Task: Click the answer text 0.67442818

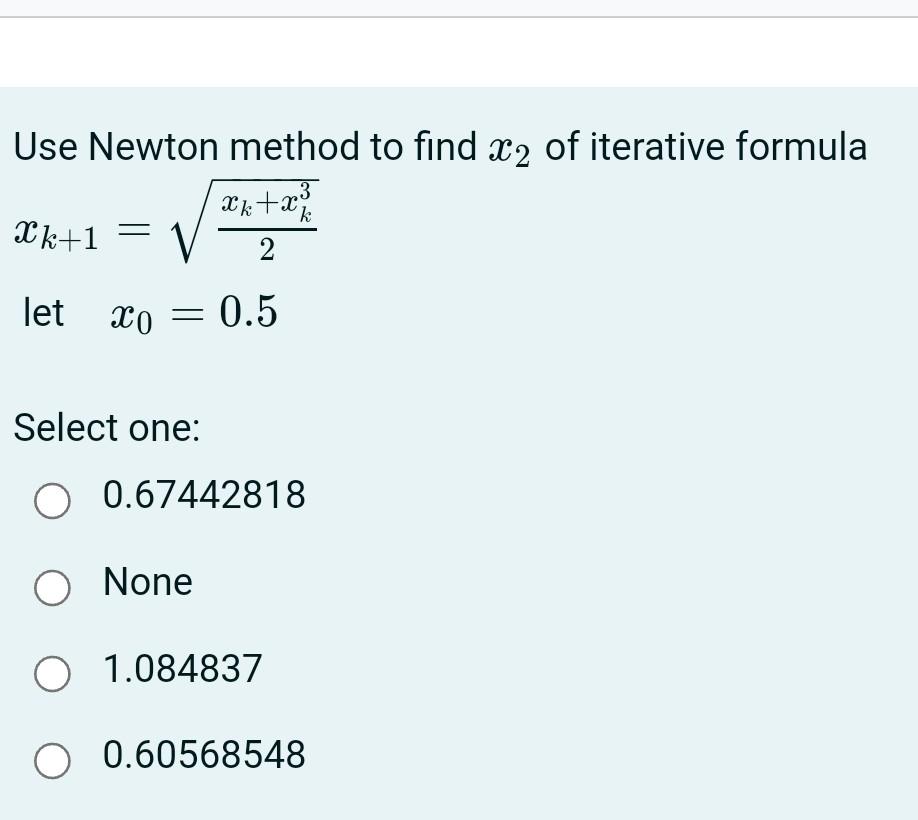Action: 204,494
